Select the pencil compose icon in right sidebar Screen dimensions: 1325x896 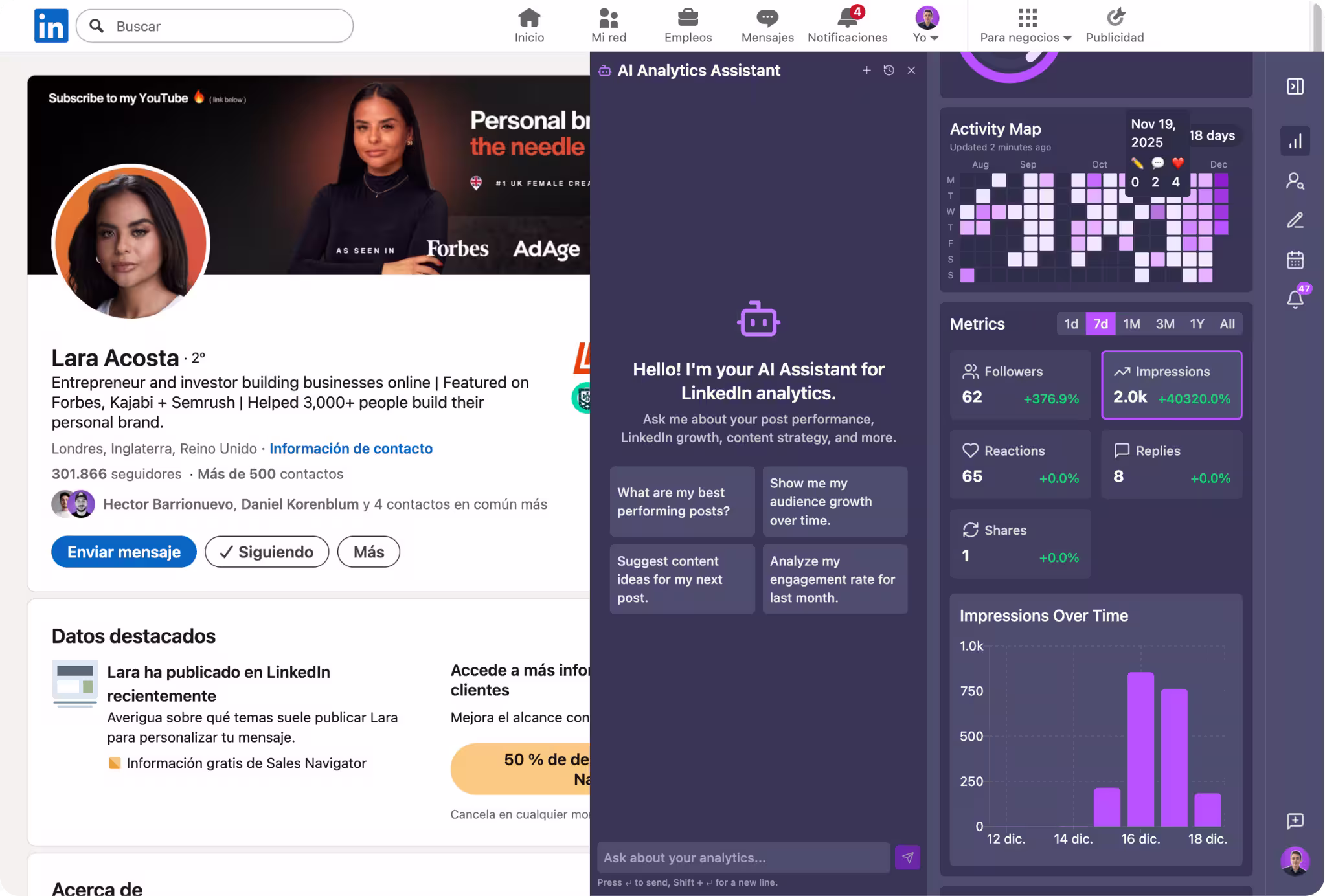click(1295, 220)
